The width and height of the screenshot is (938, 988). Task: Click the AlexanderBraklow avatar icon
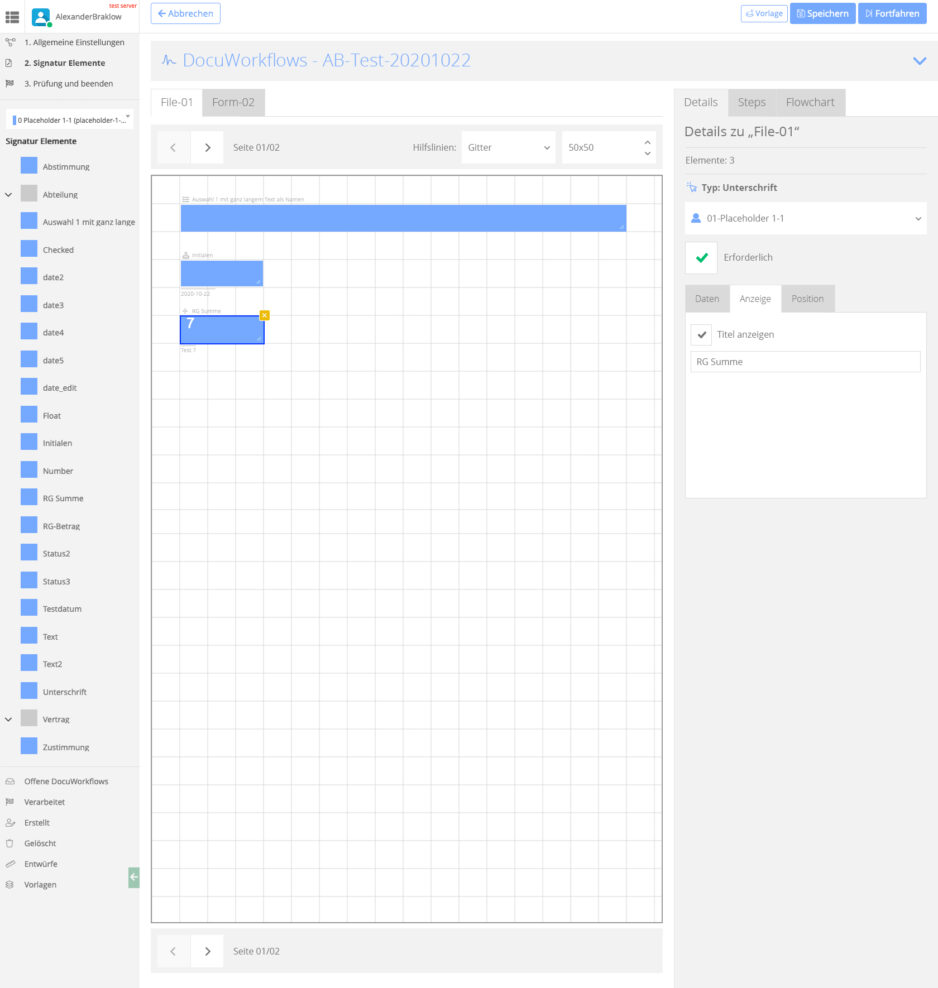pos(39,14)
